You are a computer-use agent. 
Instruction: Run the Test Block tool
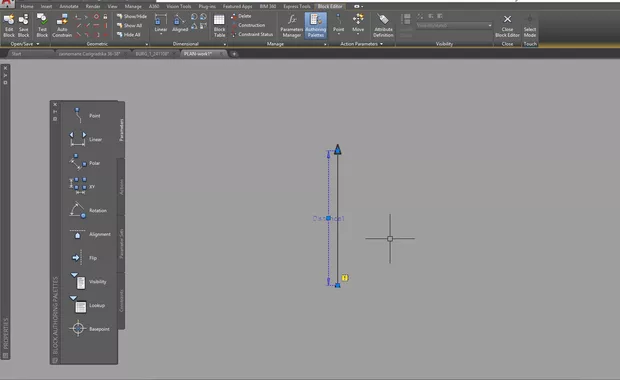click(42, 25)
